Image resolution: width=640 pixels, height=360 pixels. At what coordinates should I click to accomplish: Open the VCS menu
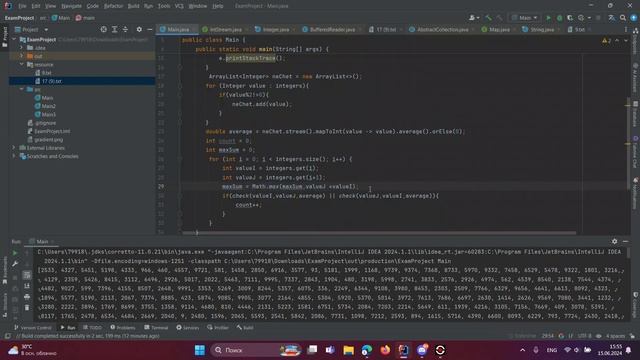179,6
